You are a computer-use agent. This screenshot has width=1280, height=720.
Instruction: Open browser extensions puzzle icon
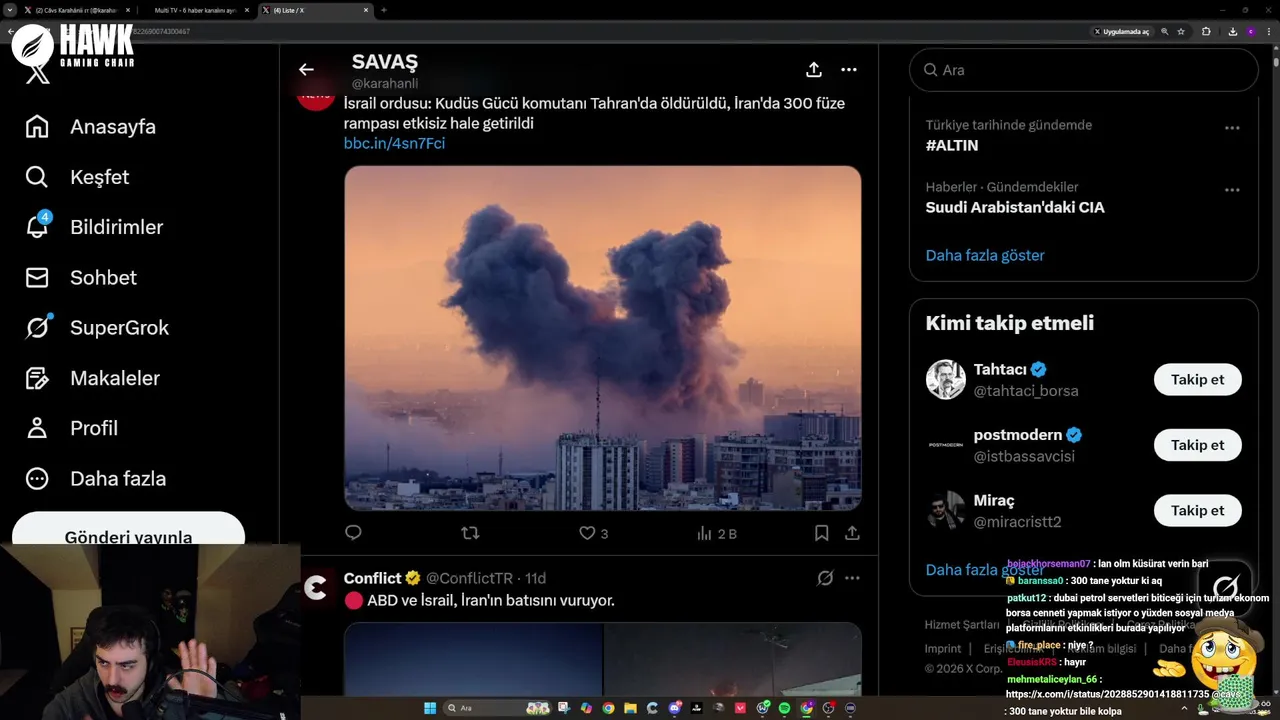pyautogui.click(x=1206, y=32)
